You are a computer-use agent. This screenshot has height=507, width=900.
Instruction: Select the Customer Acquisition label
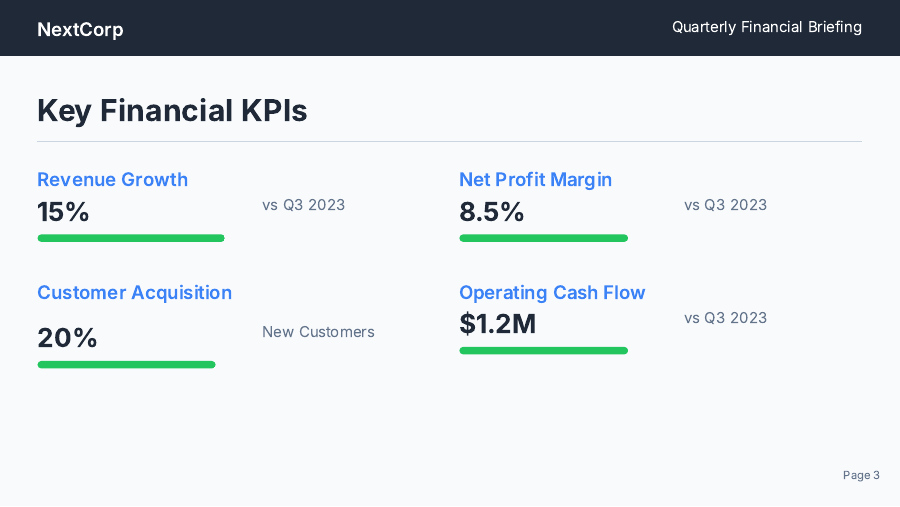click(x=134, y=292)
